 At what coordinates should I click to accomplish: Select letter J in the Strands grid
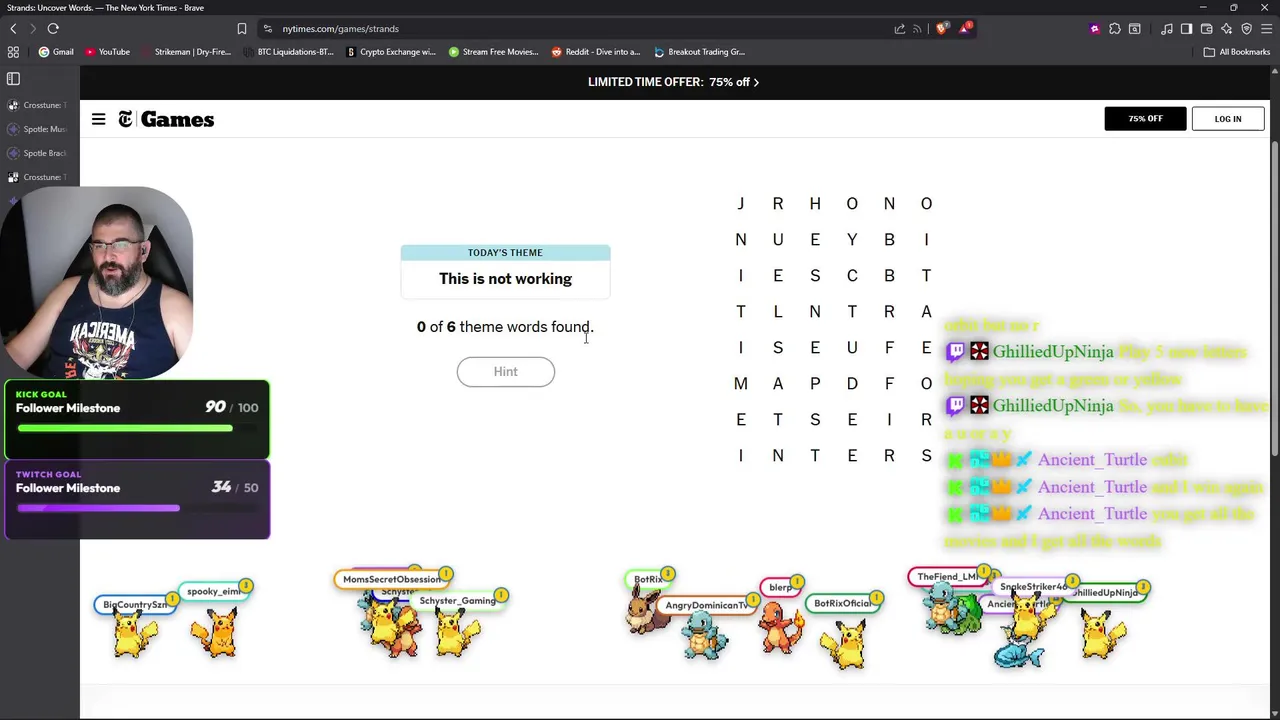click(x=741, y=204)
